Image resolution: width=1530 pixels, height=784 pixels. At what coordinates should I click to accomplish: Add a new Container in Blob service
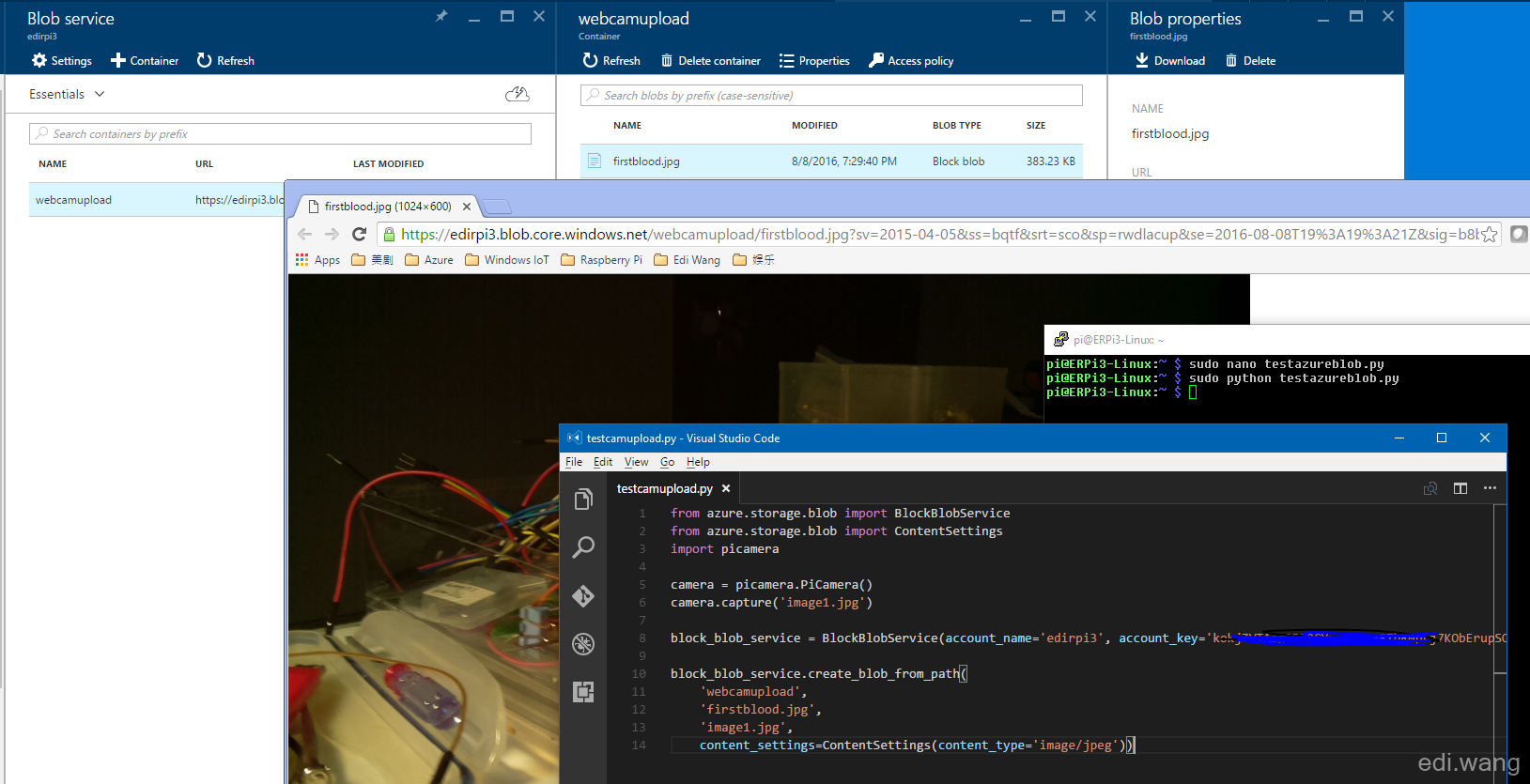pos(145,61)
